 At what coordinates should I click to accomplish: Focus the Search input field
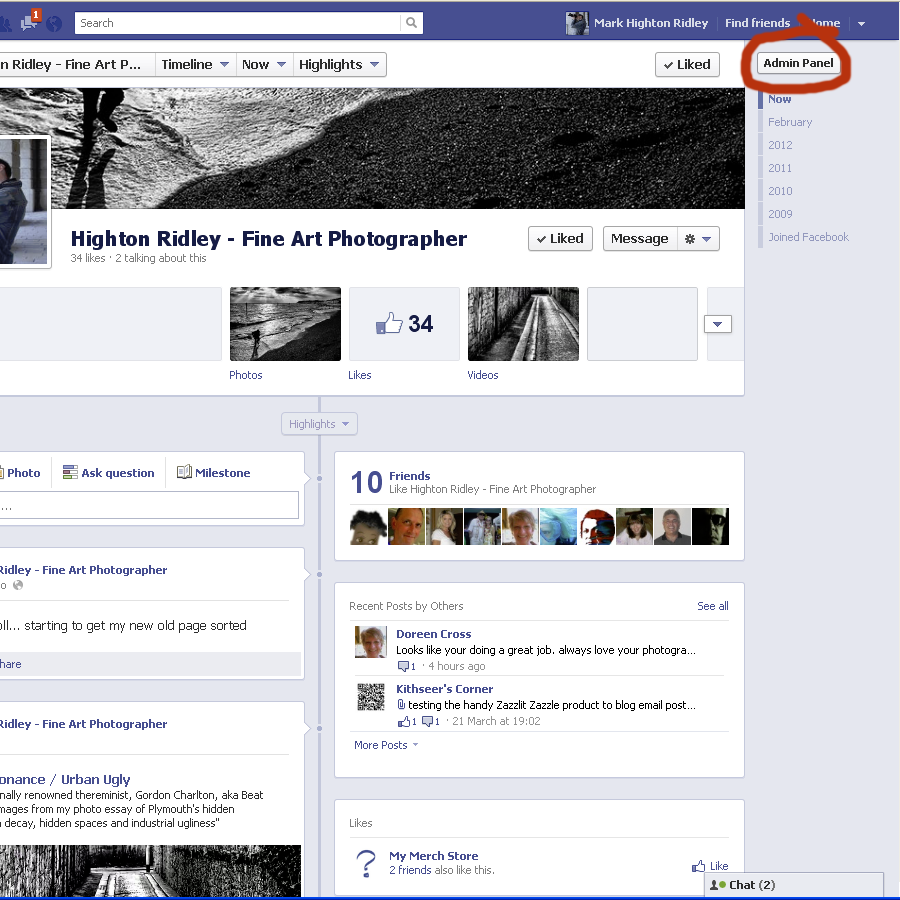click(238, 23)
